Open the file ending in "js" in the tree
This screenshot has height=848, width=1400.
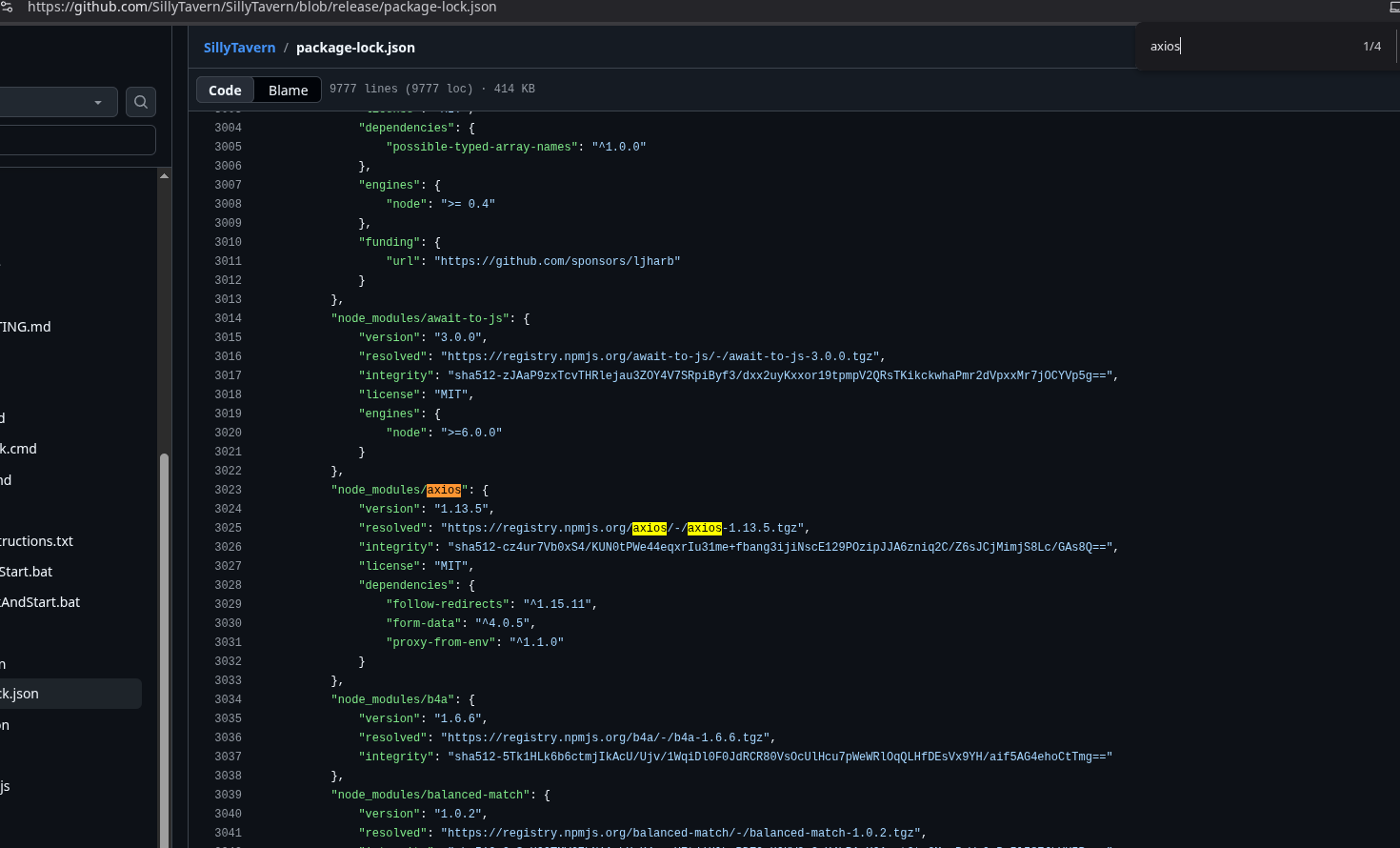6,786
